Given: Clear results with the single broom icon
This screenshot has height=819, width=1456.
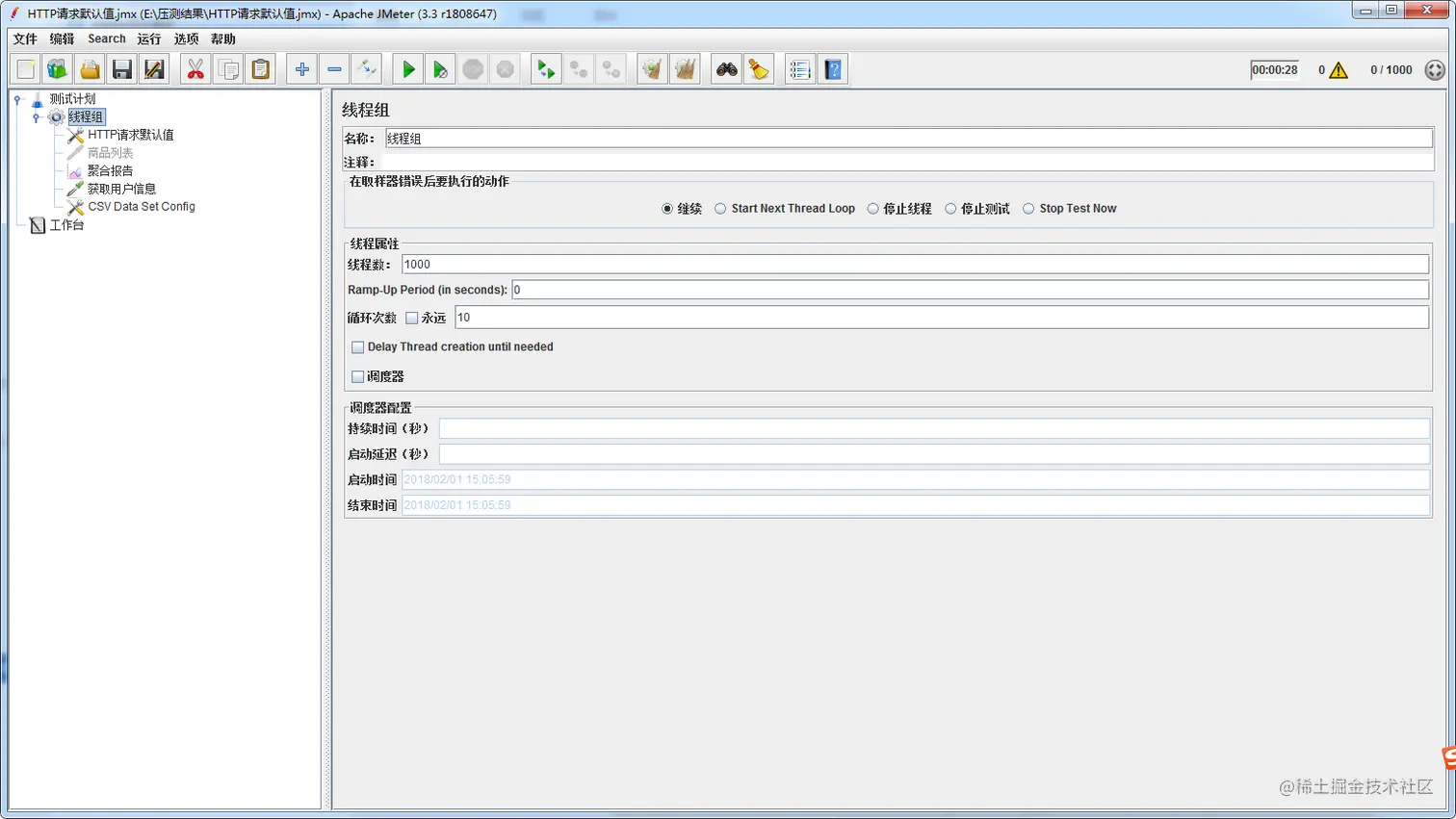Looking at the screenshot, I should [x=652, y=69].
